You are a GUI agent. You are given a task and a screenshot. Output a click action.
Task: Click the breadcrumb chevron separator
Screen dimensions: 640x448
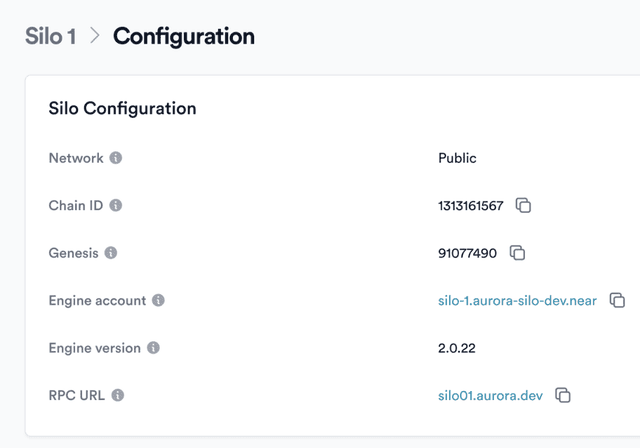pos(95,36)
